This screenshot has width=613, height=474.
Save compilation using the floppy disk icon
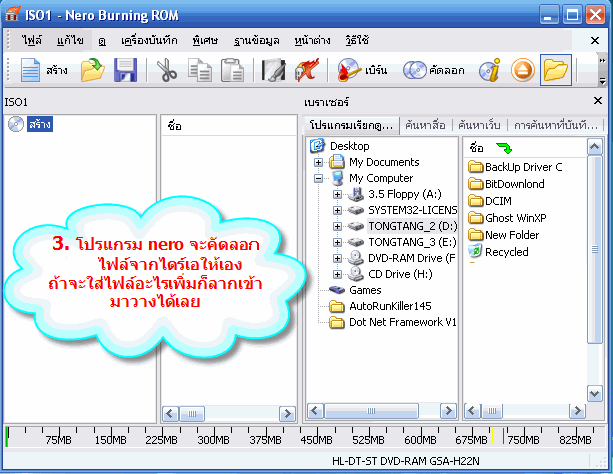pyautogui.click(x=125, y=70)
